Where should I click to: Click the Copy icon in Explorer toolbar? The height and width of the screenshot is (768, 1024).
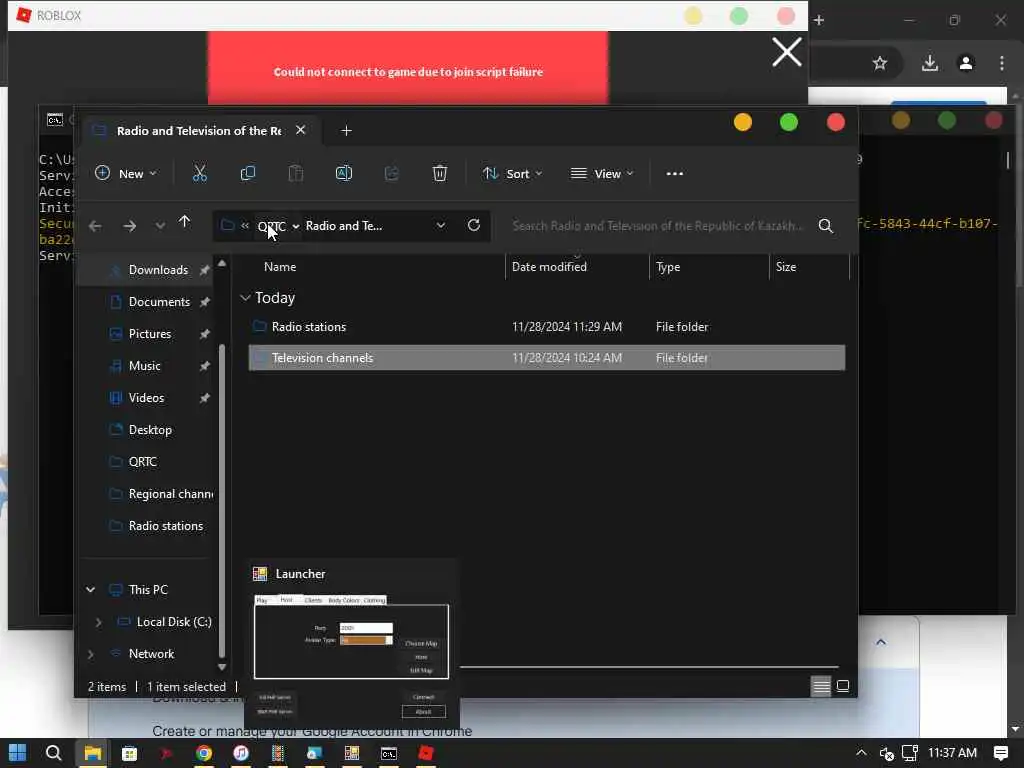click(248, 173)
